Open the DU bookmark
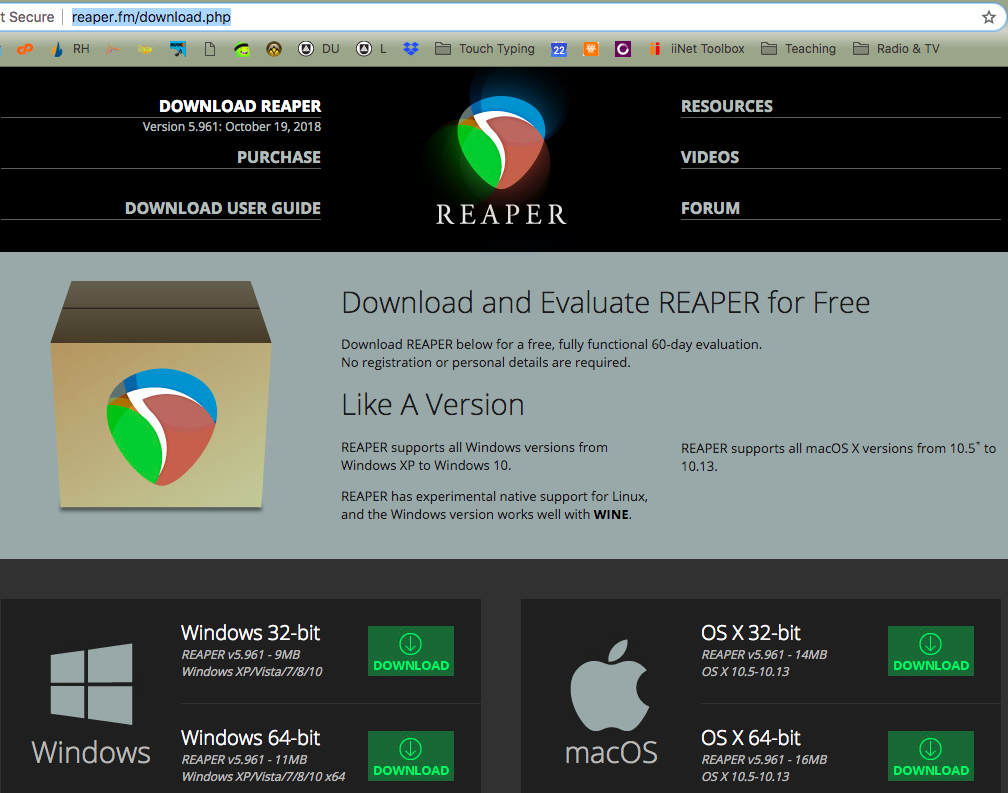This screenshot has height=793, width=1008. [x=319, y=49]
